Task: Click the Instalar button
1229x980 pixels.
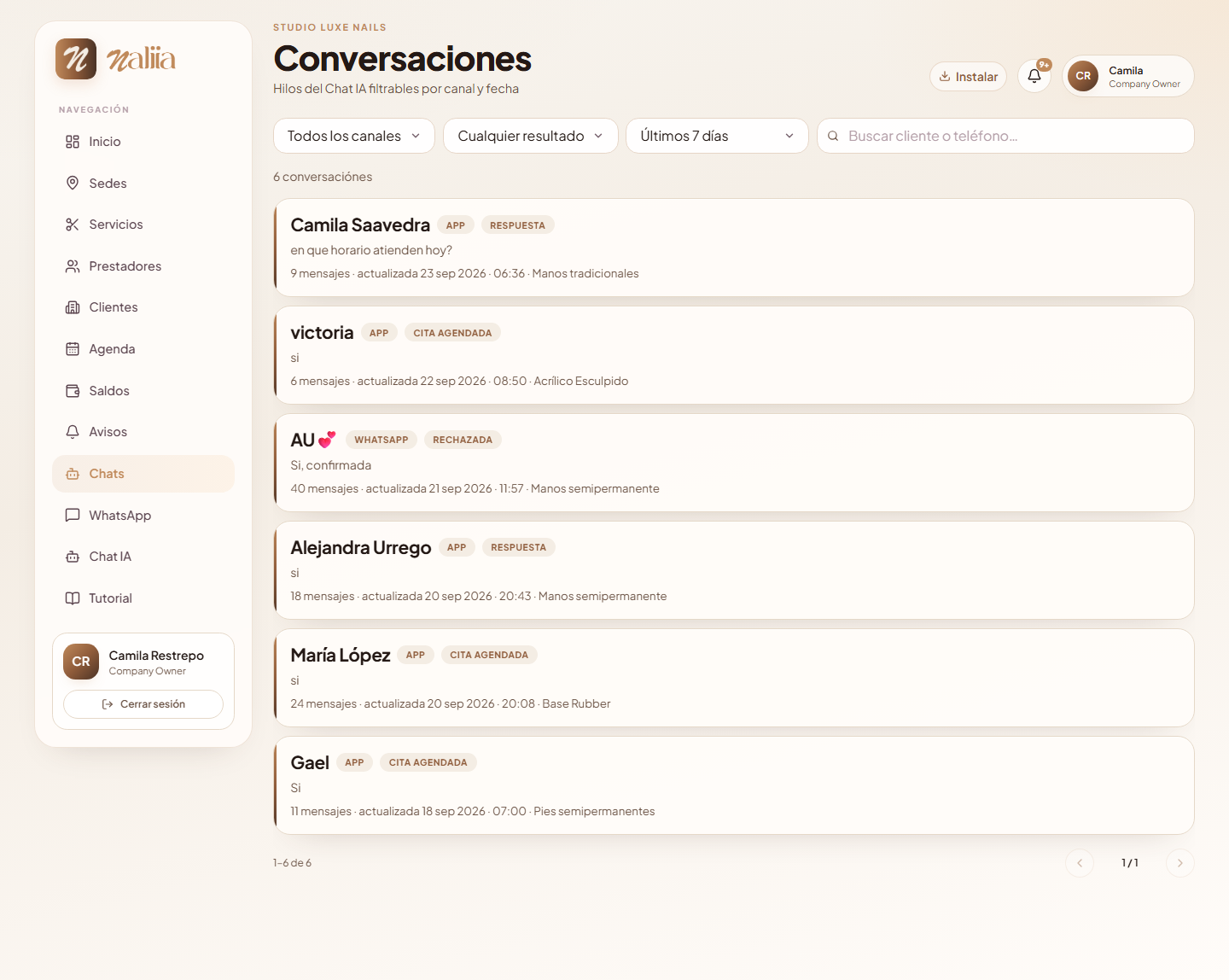Action: (969, 76)
